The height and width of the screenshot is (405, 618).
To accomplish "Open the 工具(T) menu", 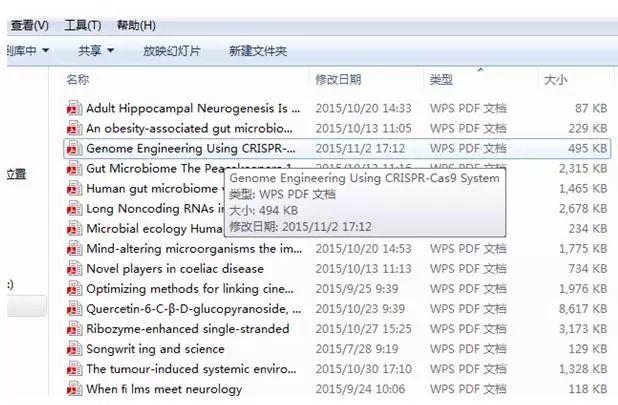I will (83, 26).
